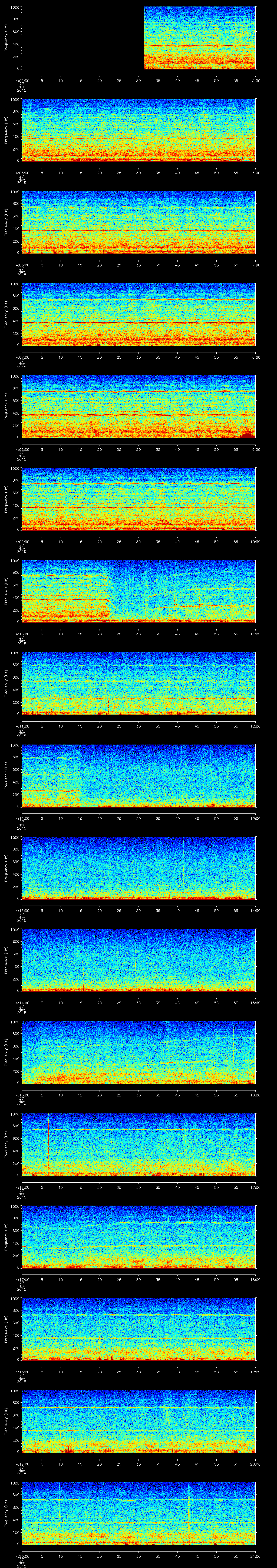Image resolution: width=277 pixels, height=1568 pixels.
Task: Click the 30-second tick label below the 4:14:00 spectrogram
Action: (x=139, y=1003)
